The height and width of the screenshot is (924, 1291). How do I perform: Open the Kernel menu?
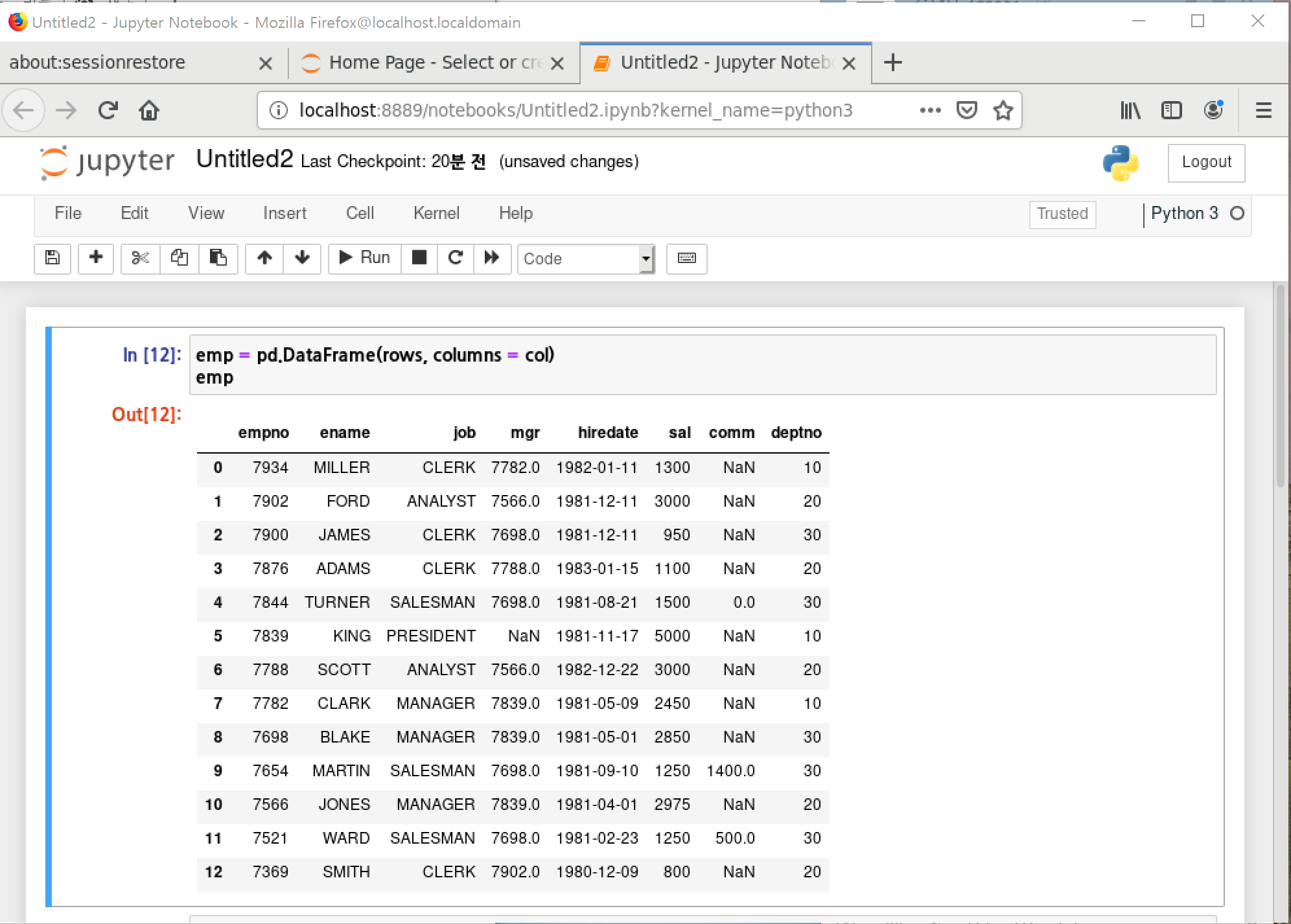(x=436, y=213)
